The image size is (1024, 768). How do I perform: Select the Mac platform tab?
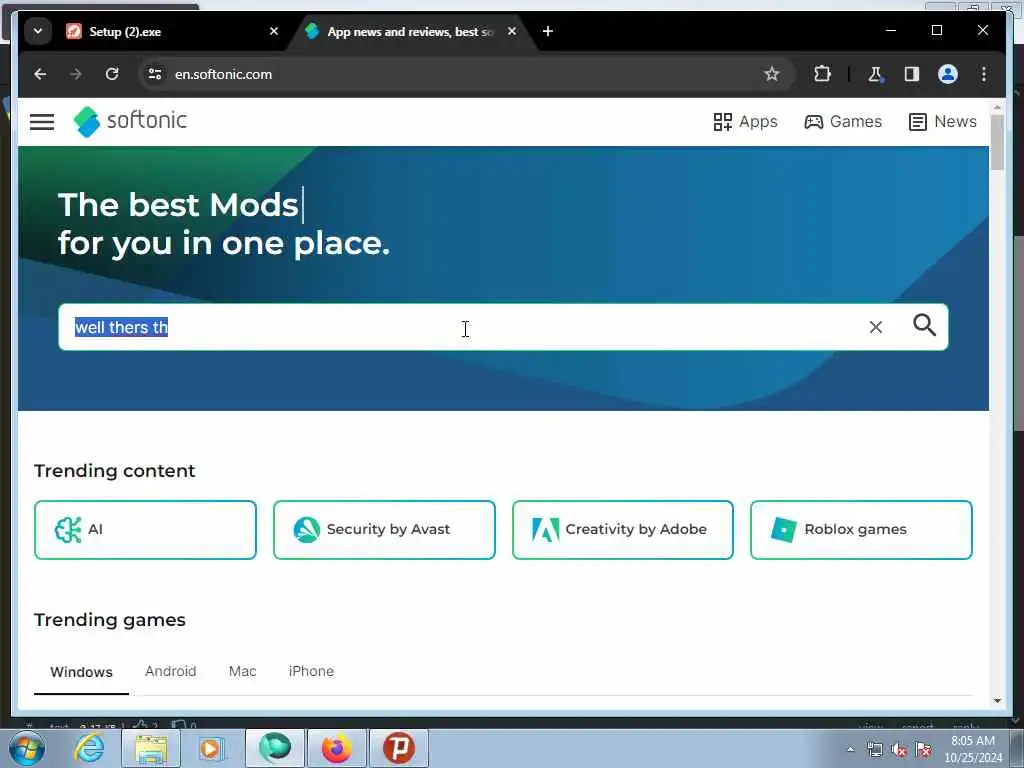pos(242,671)
